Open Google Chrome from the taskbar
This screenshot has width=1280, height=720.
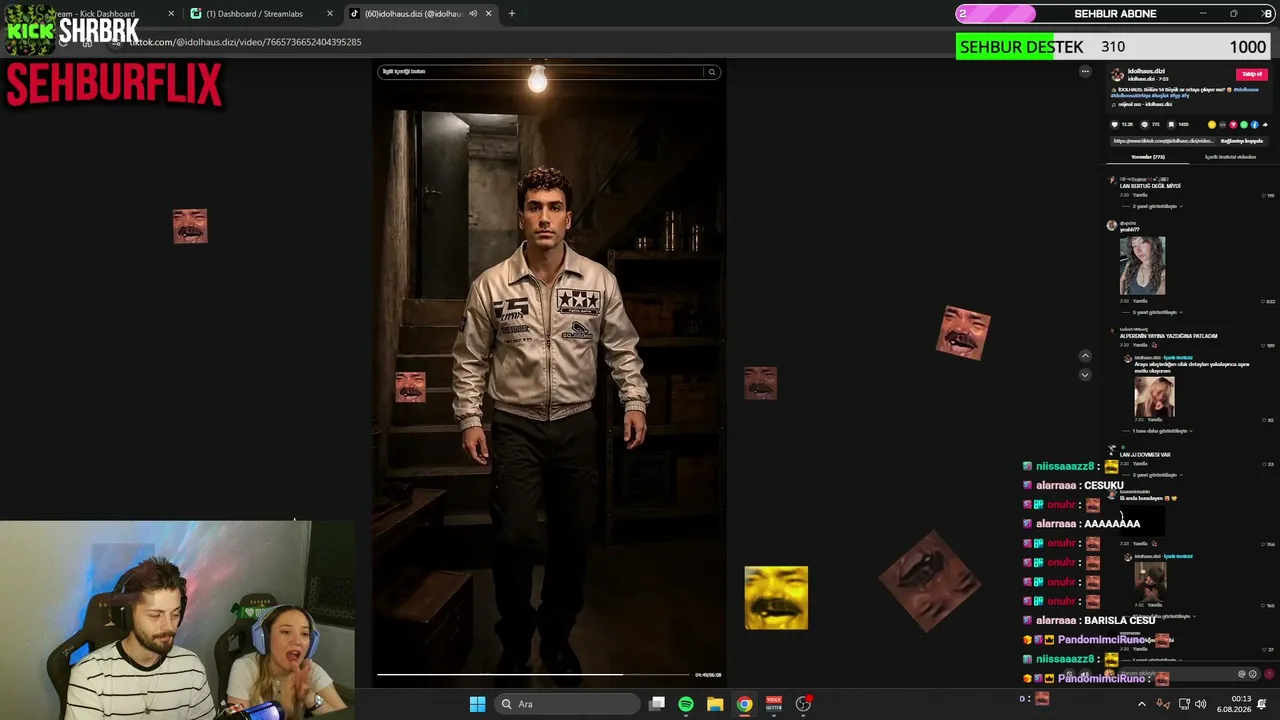pyautogui.click(x=745, y=704)
